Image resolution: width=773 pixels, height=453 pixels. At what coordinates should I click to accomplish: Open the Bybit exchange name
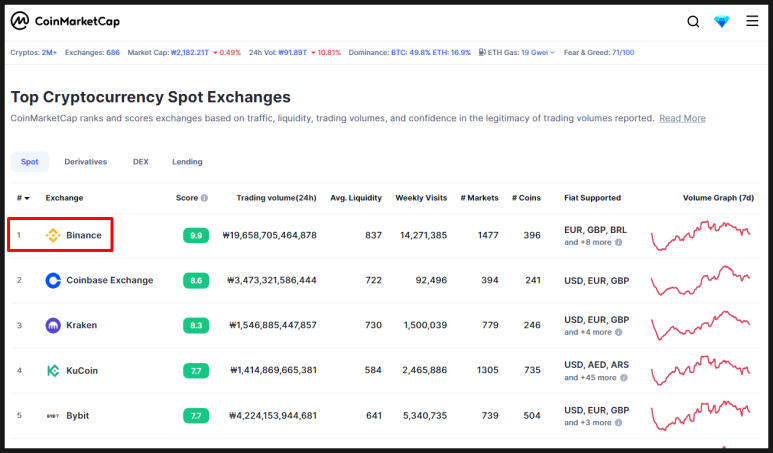pos(77,416)
